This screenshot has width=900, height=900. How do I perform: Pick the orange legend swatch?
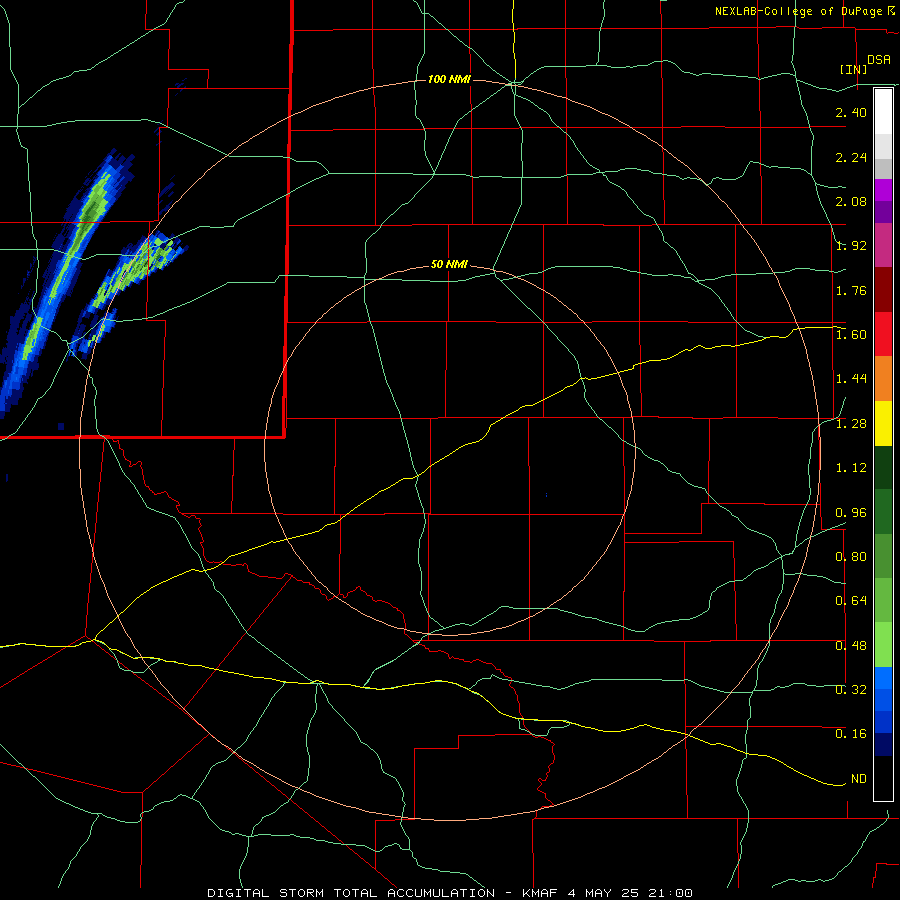point(883,379)
